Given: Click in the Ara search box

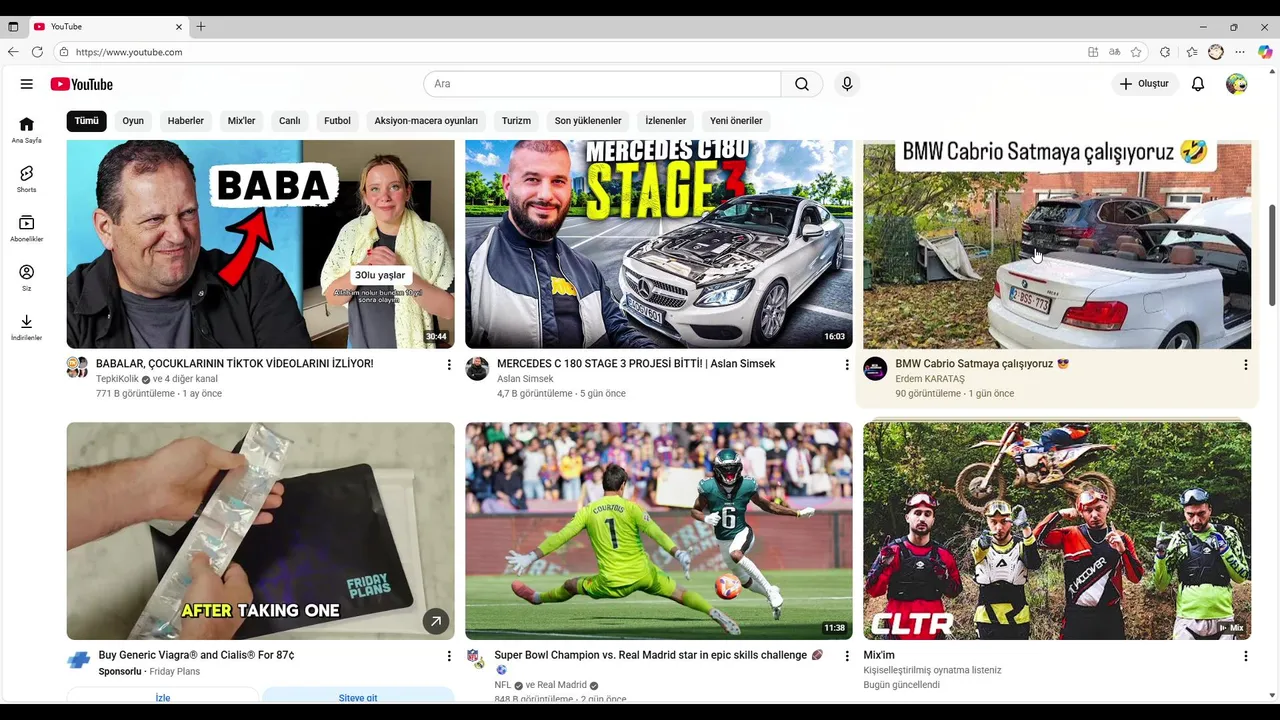Looking at the screenshot, I should pyautogui.click(x=602, y=84).
